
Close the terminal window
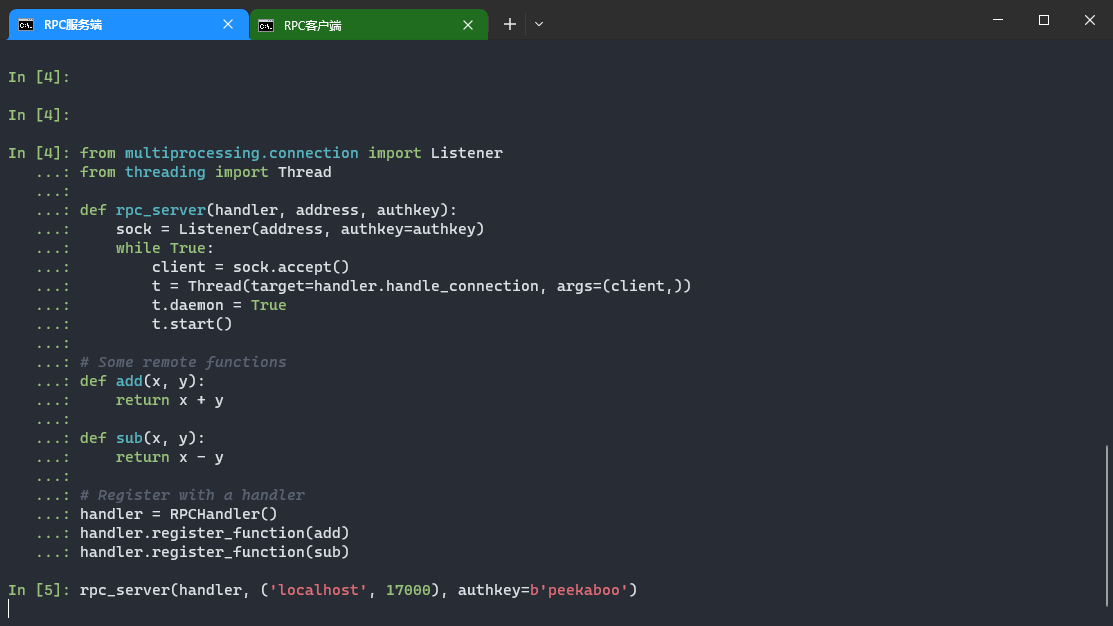1089,20
